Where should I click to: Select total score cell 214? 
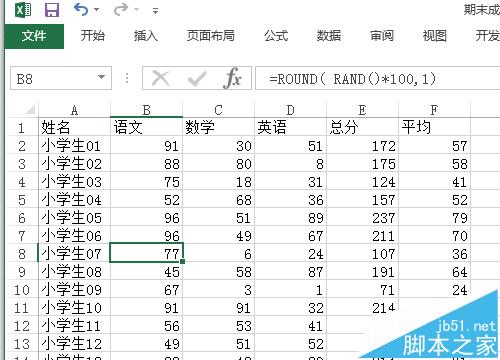(x=362, y=308)
